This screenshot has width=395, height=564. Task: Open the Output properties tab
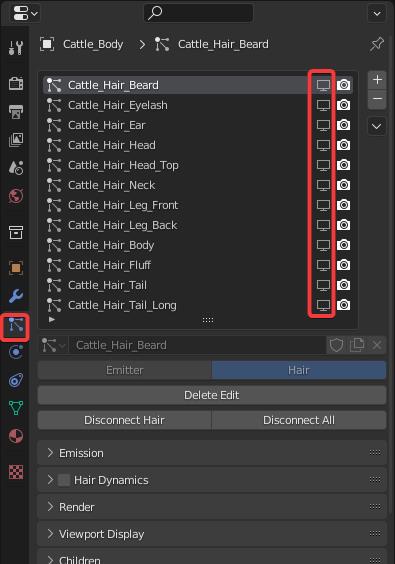[16, 112]
